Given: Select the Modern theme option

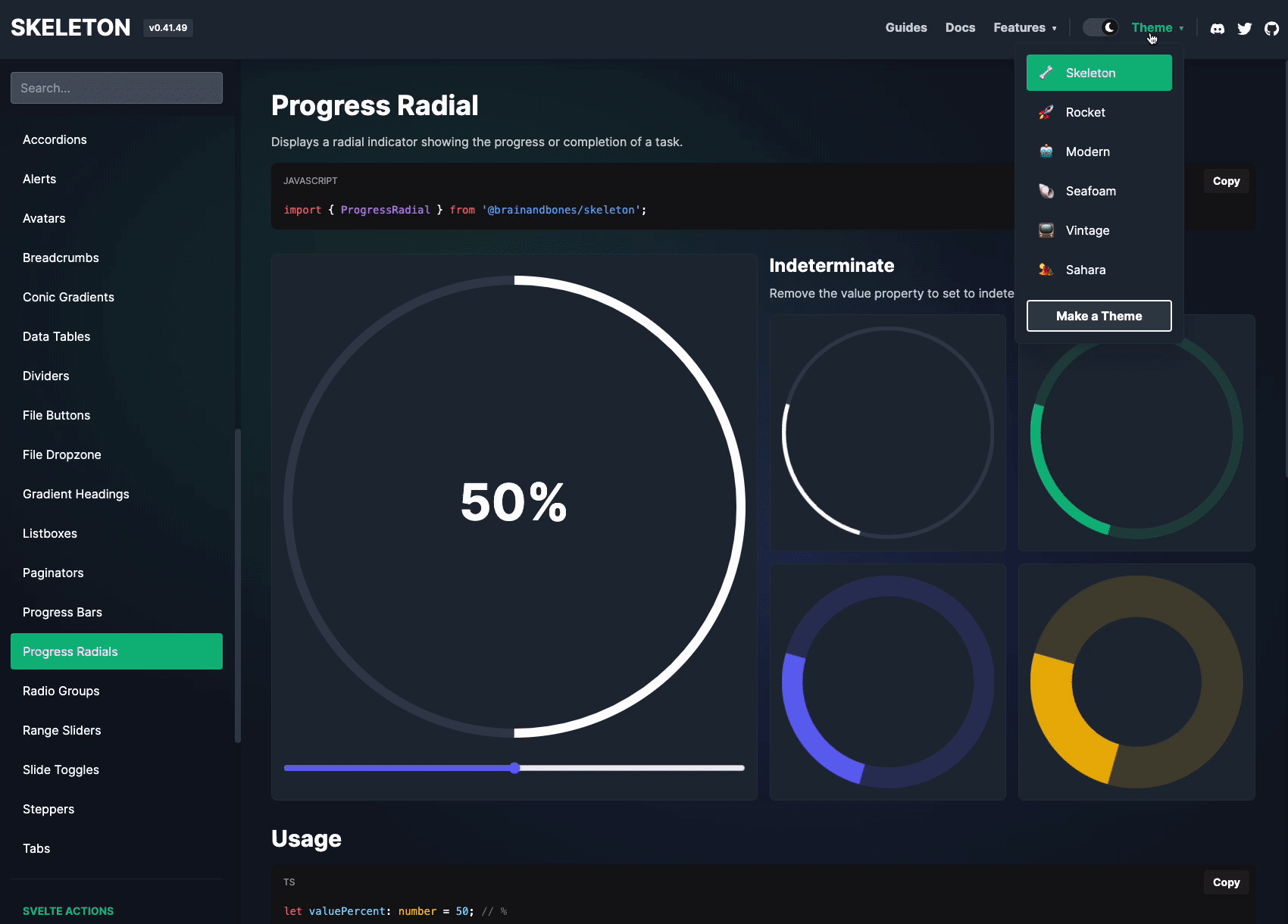Looking at the screenshot, I should 1099,151.
